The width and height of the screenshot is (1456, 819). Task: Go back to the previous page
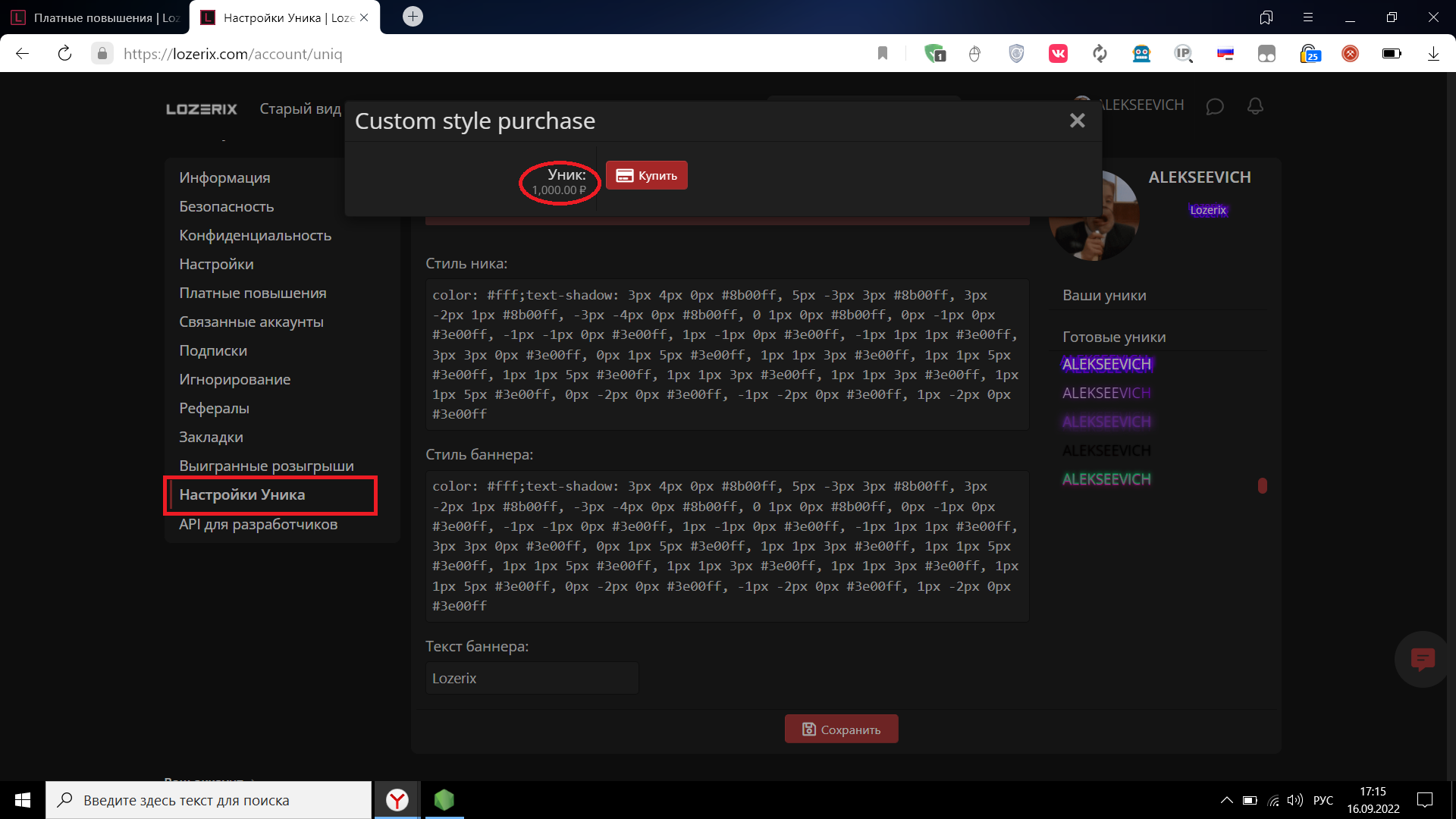23,54
